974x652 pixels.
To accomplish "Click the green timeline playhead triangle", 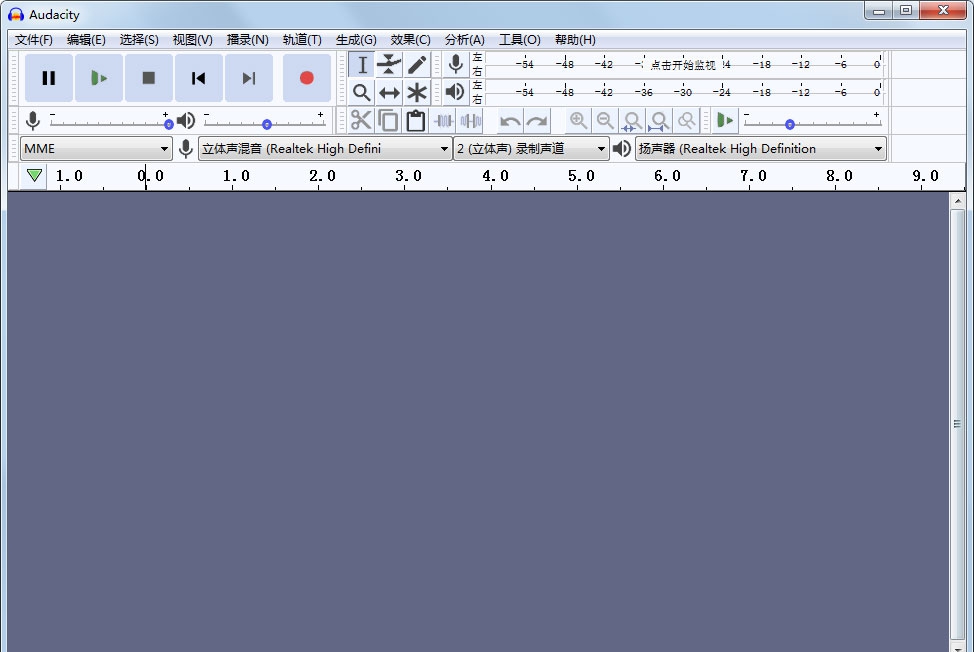I will [x=35, y=175].
